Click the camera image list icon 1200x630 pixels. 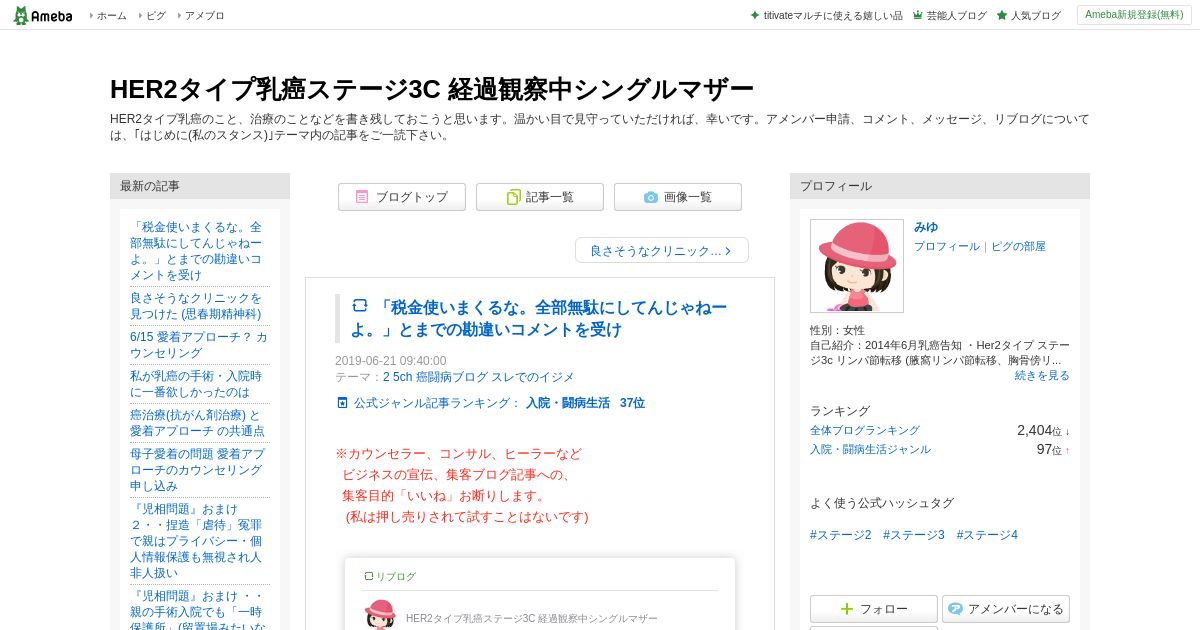(x=651, y=197)
